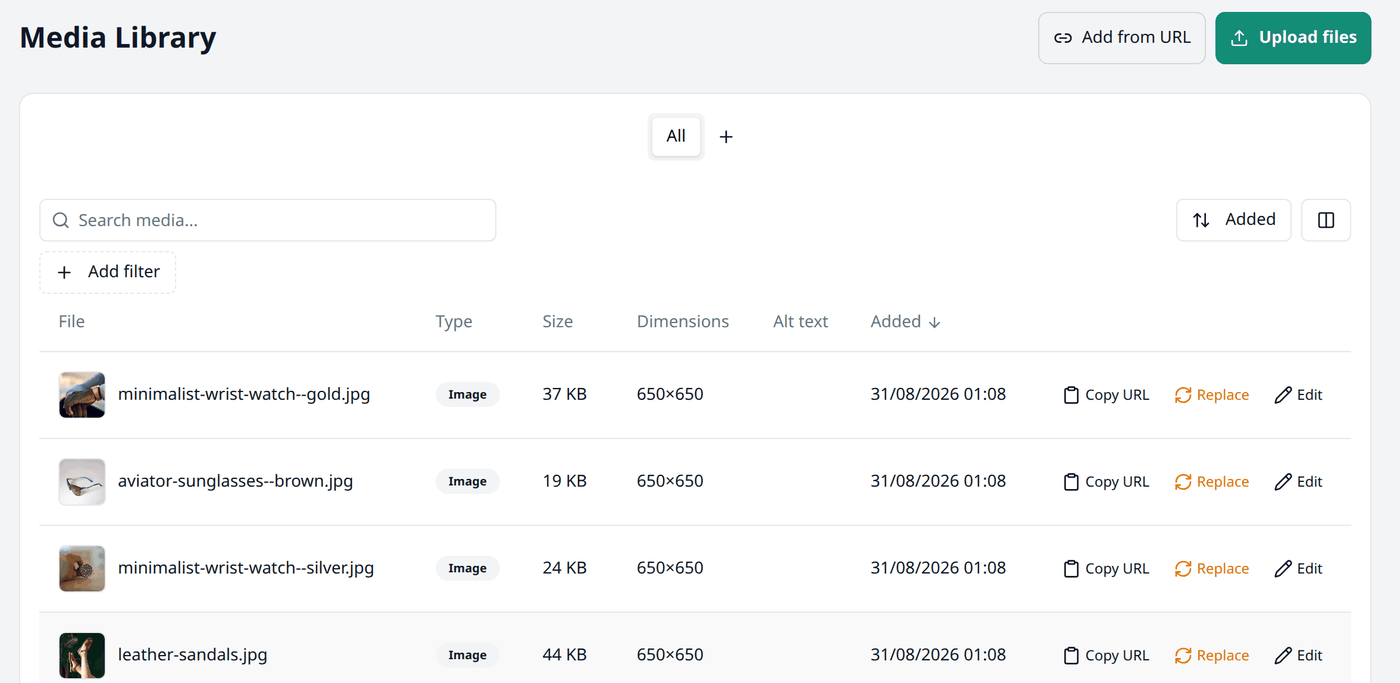Replace minimalist-wrist-watch--silver.jpg file

1212,569
